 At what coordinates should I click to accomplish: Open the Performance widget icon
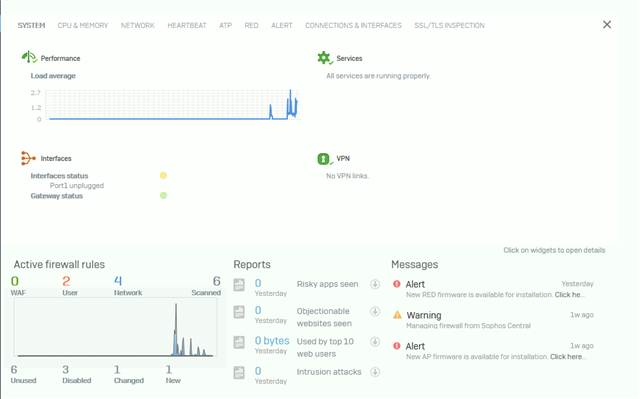coord(29,57)
